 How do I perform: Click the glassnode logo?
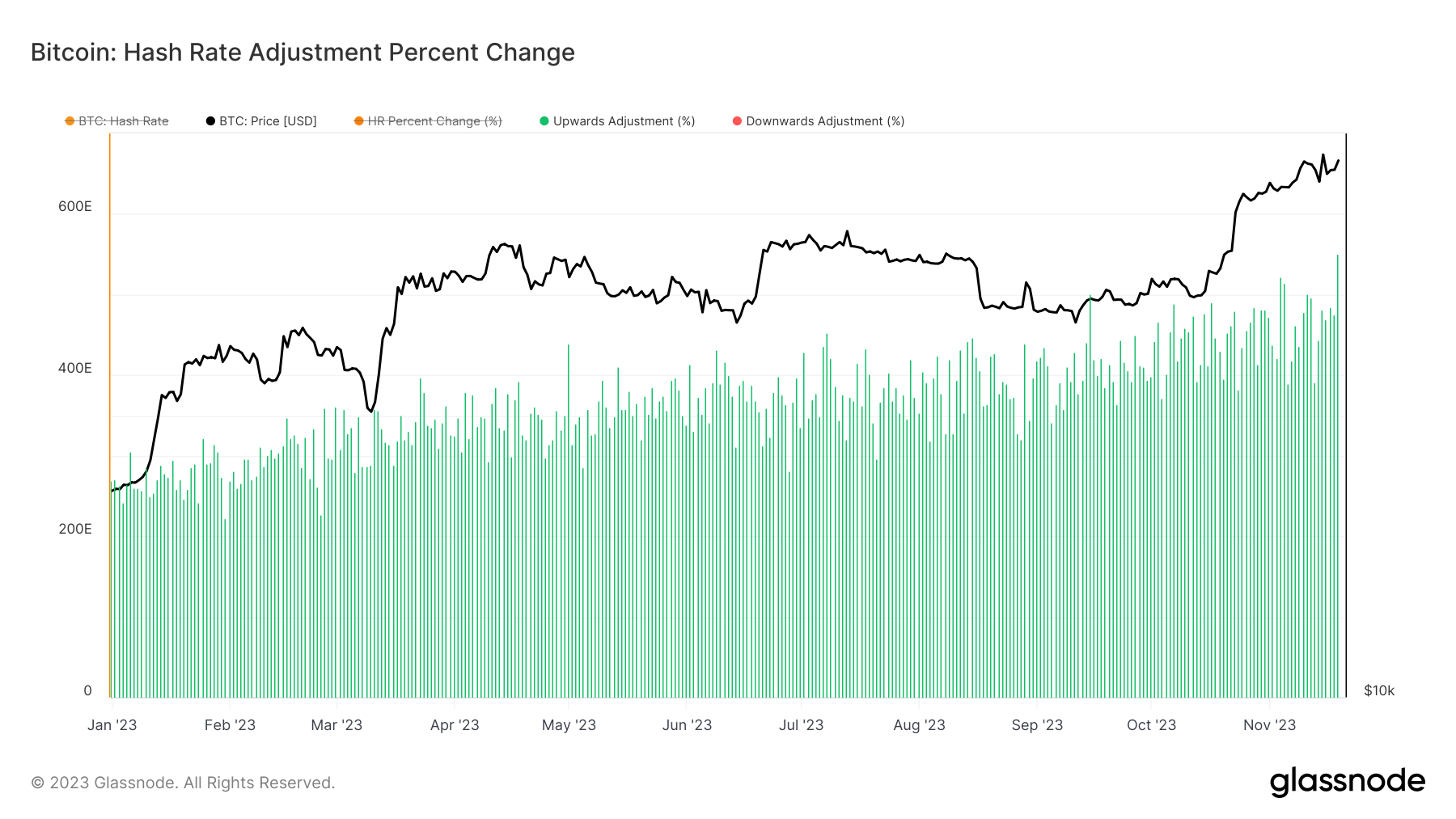coord(1347,782)
